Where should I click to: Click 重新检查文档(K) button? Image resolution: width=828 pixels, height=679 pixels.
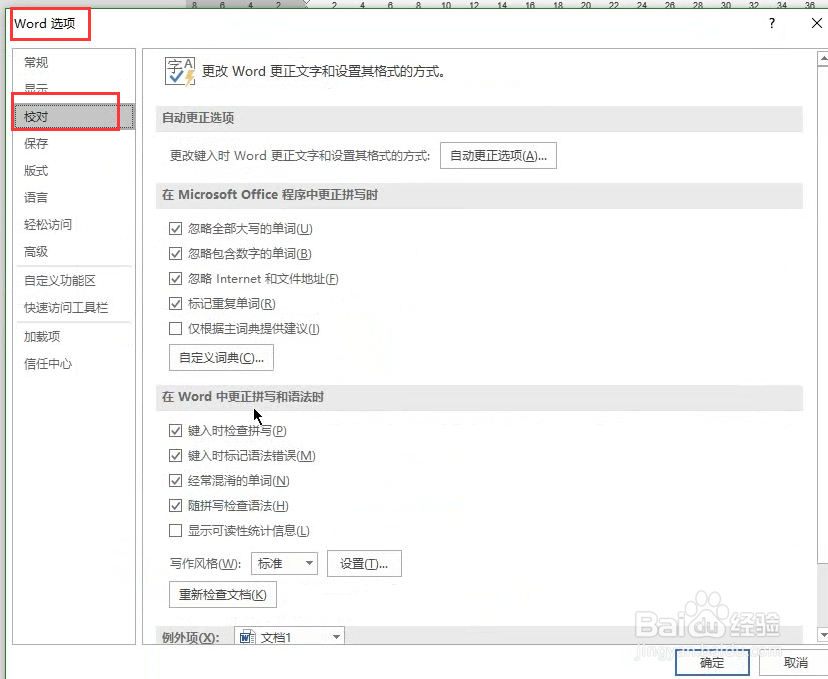[x=223, y=595]
